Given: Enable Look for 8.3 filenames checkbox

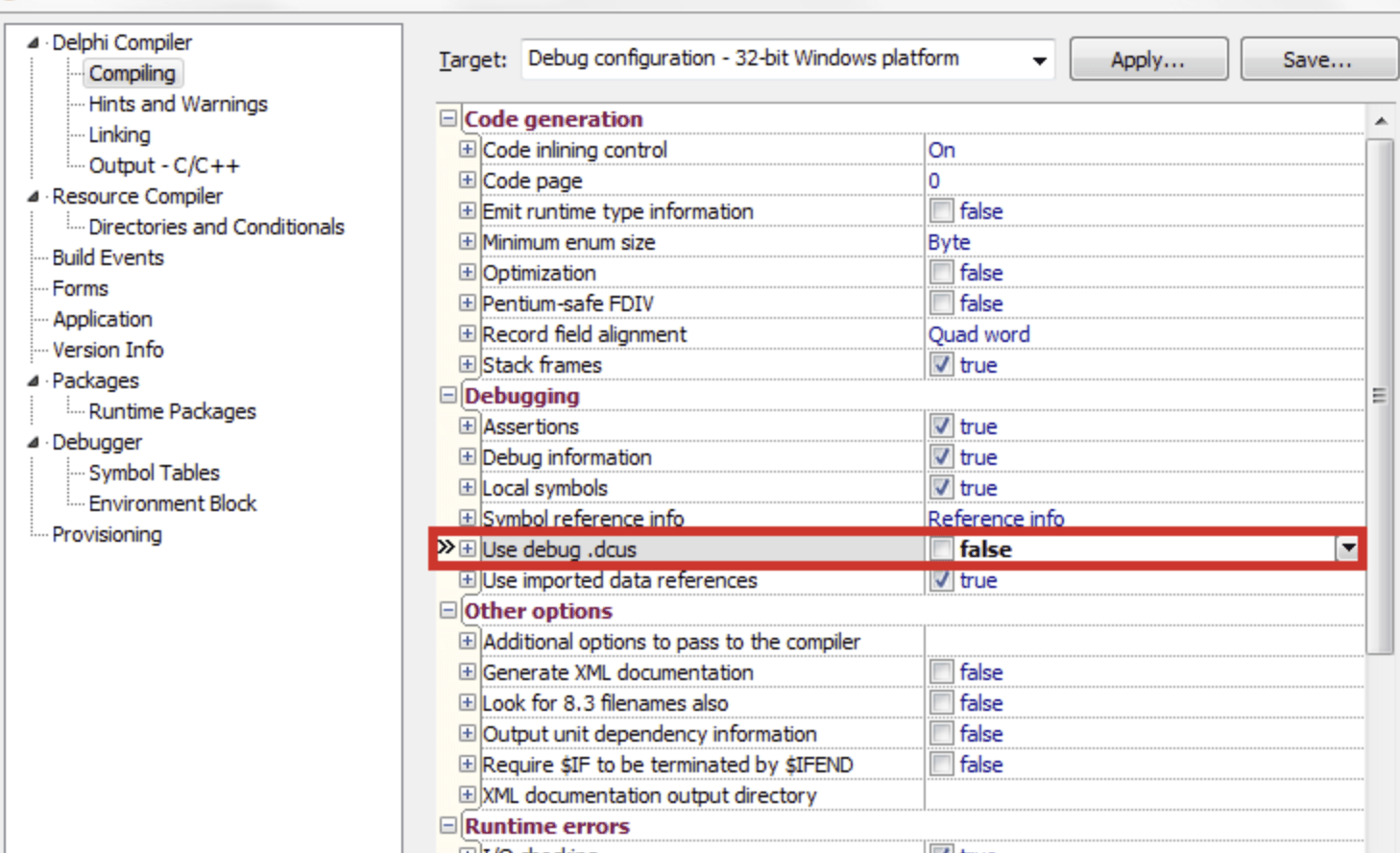Looking at the screenshot, I should [x=941, y=702].
